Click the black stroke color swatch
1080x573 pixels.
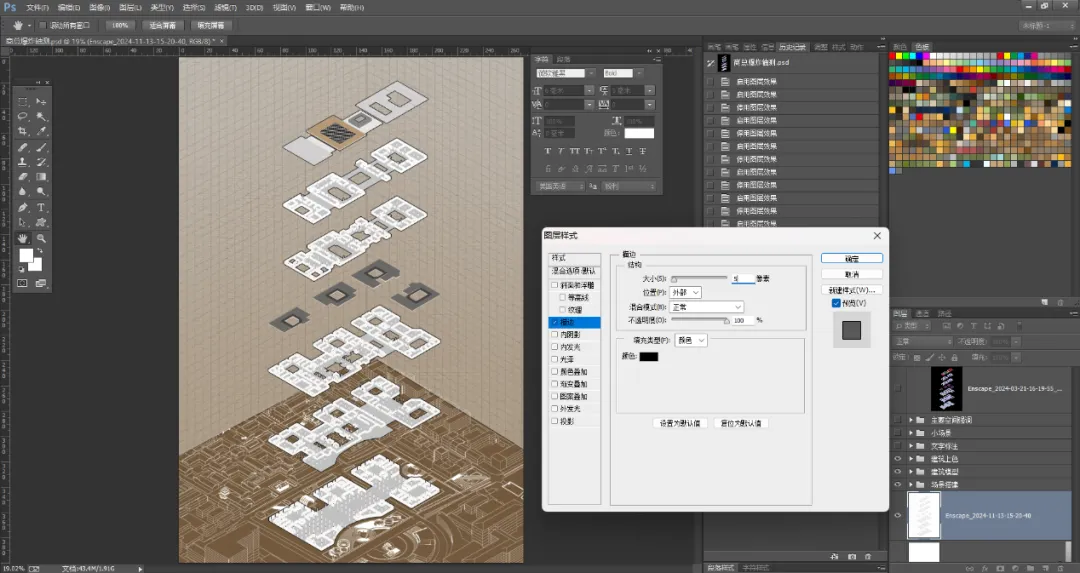[x=648, y=357]
